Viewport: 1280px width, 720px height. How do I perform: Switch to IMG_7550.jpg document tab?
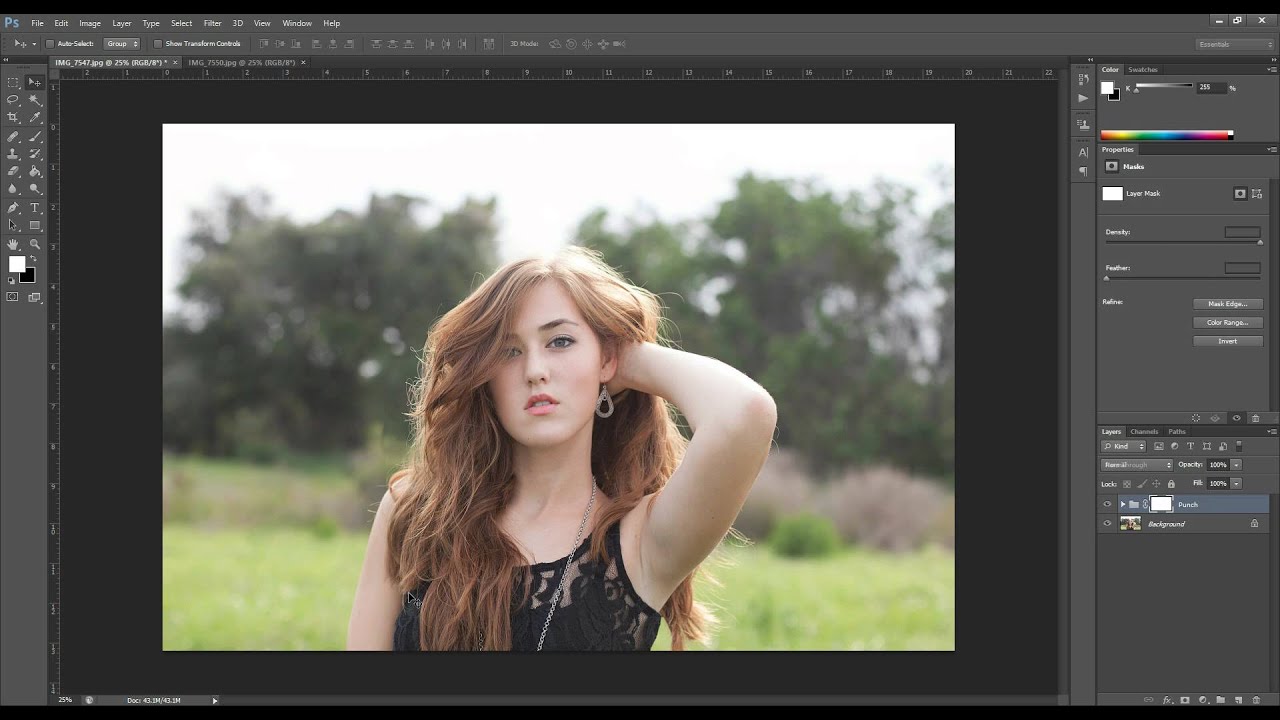tap(241, 62)
